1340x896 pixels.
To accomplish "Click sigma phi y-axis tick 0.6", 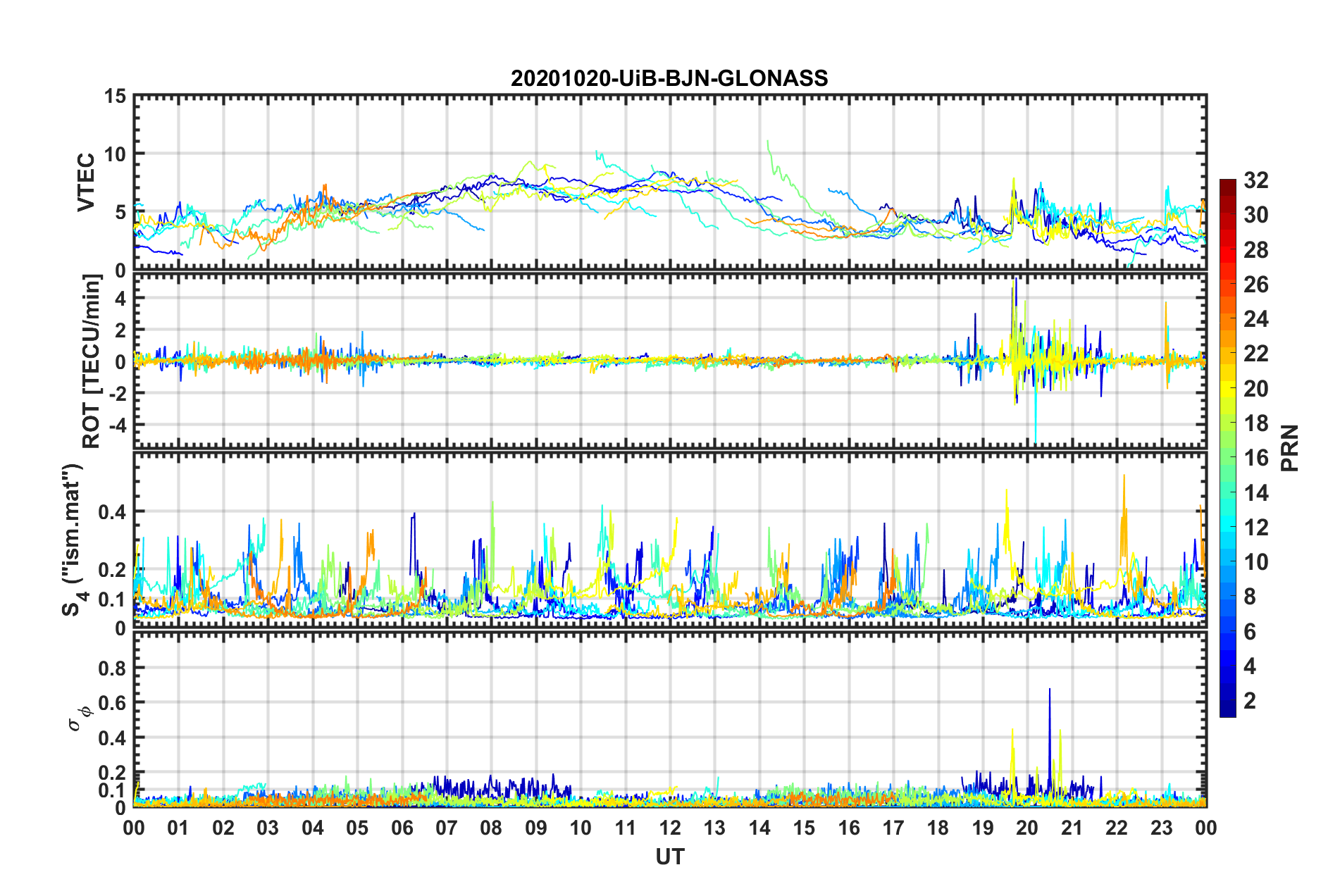I will point(113,703).
